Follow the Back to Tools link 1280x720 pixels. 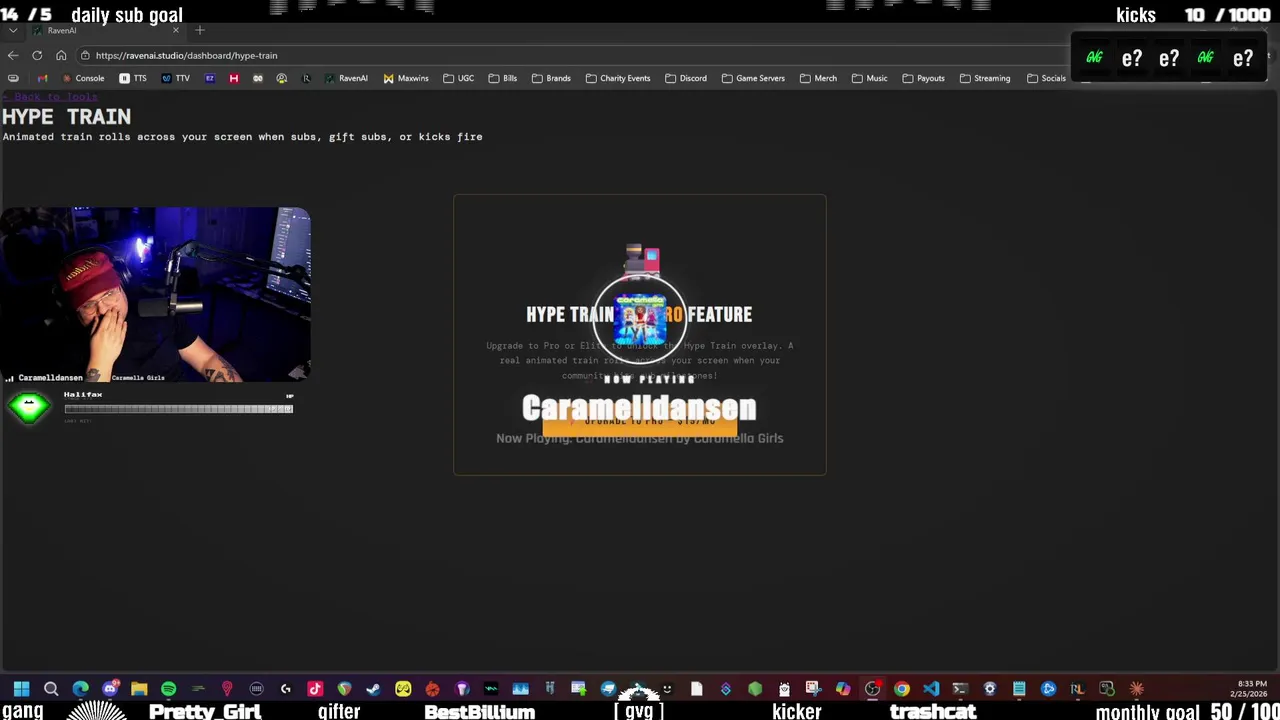pos(50,97)
